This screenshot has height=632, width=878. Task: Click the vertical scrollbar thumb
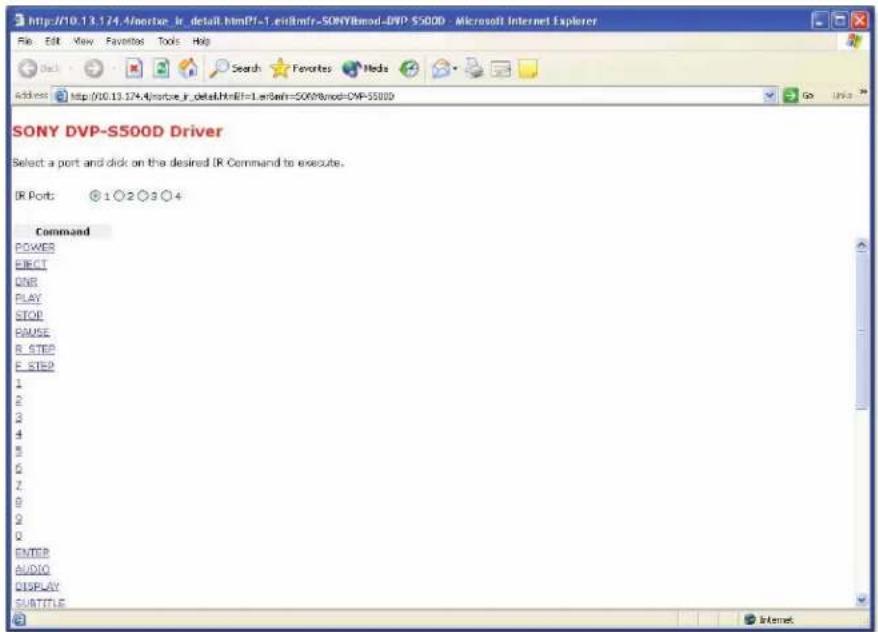click(x=862, y=331)
